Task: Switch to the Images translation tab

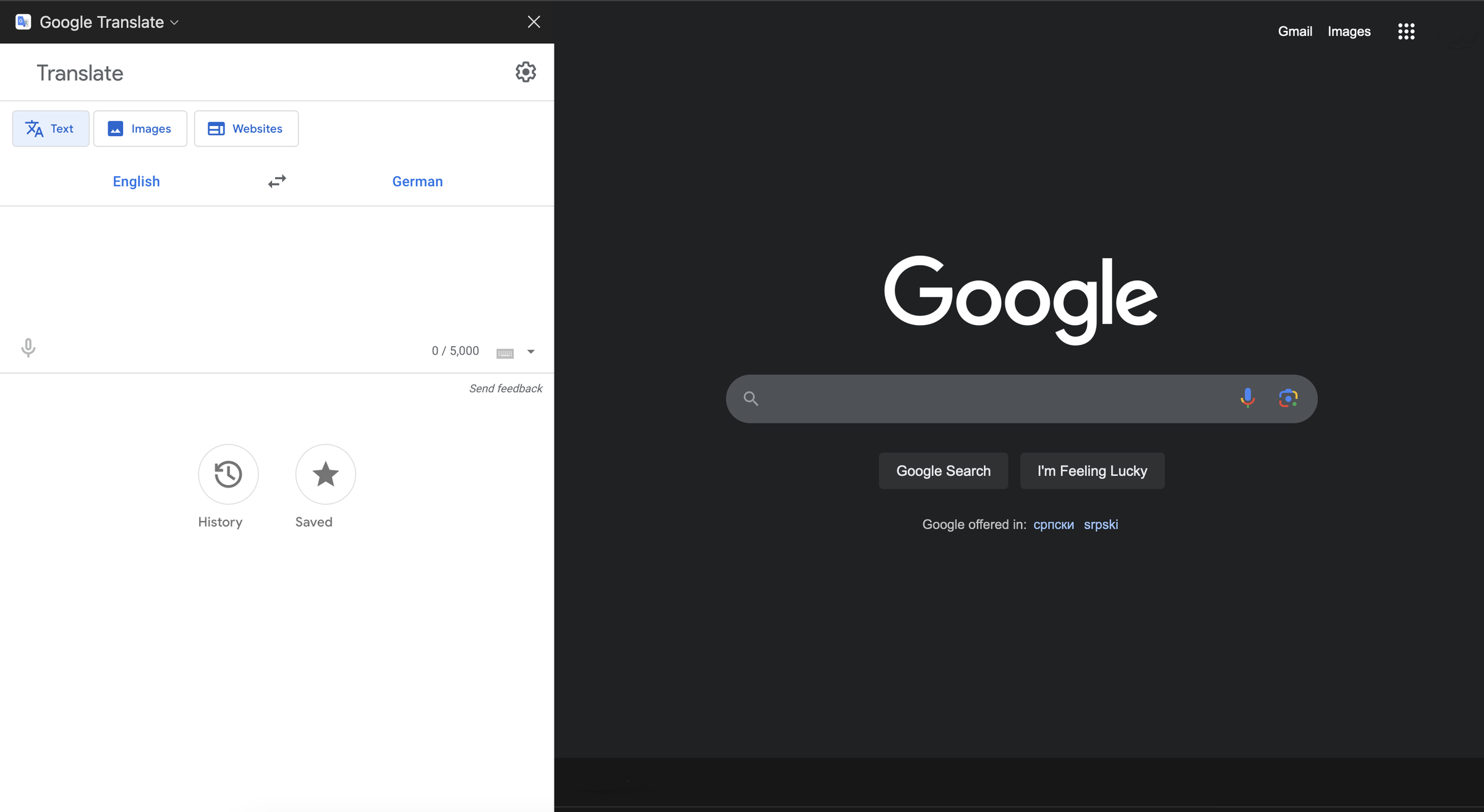Action: click(x=140, y=129)
